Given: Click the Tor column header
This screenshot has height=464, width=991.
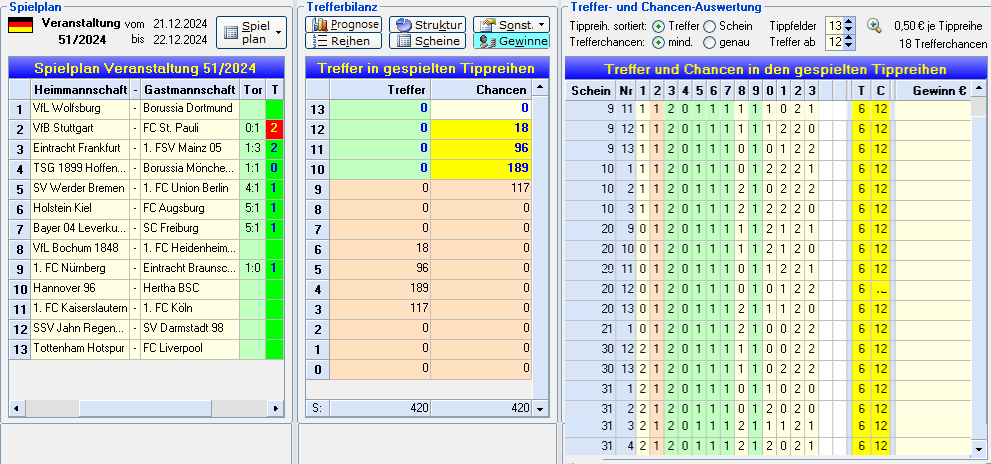Looking at the screenshot, I should [253, 90].
